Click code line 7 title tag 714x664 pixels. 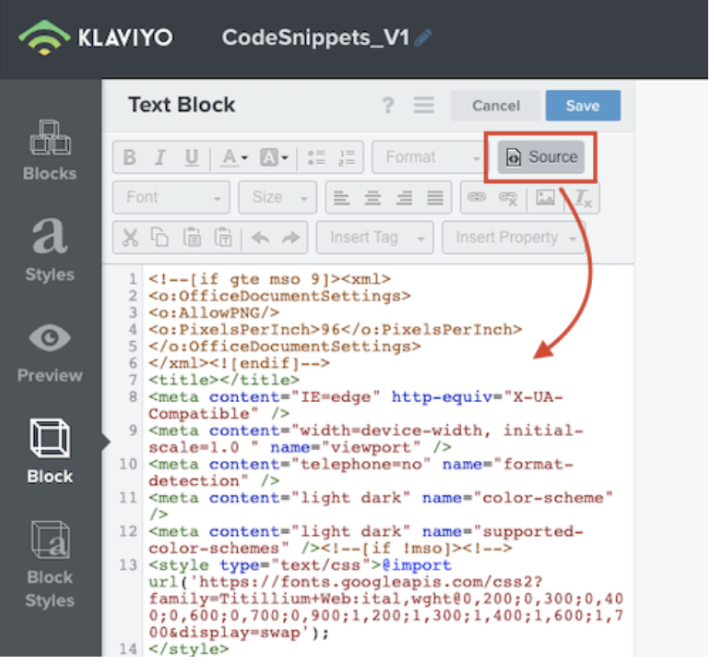224,380
